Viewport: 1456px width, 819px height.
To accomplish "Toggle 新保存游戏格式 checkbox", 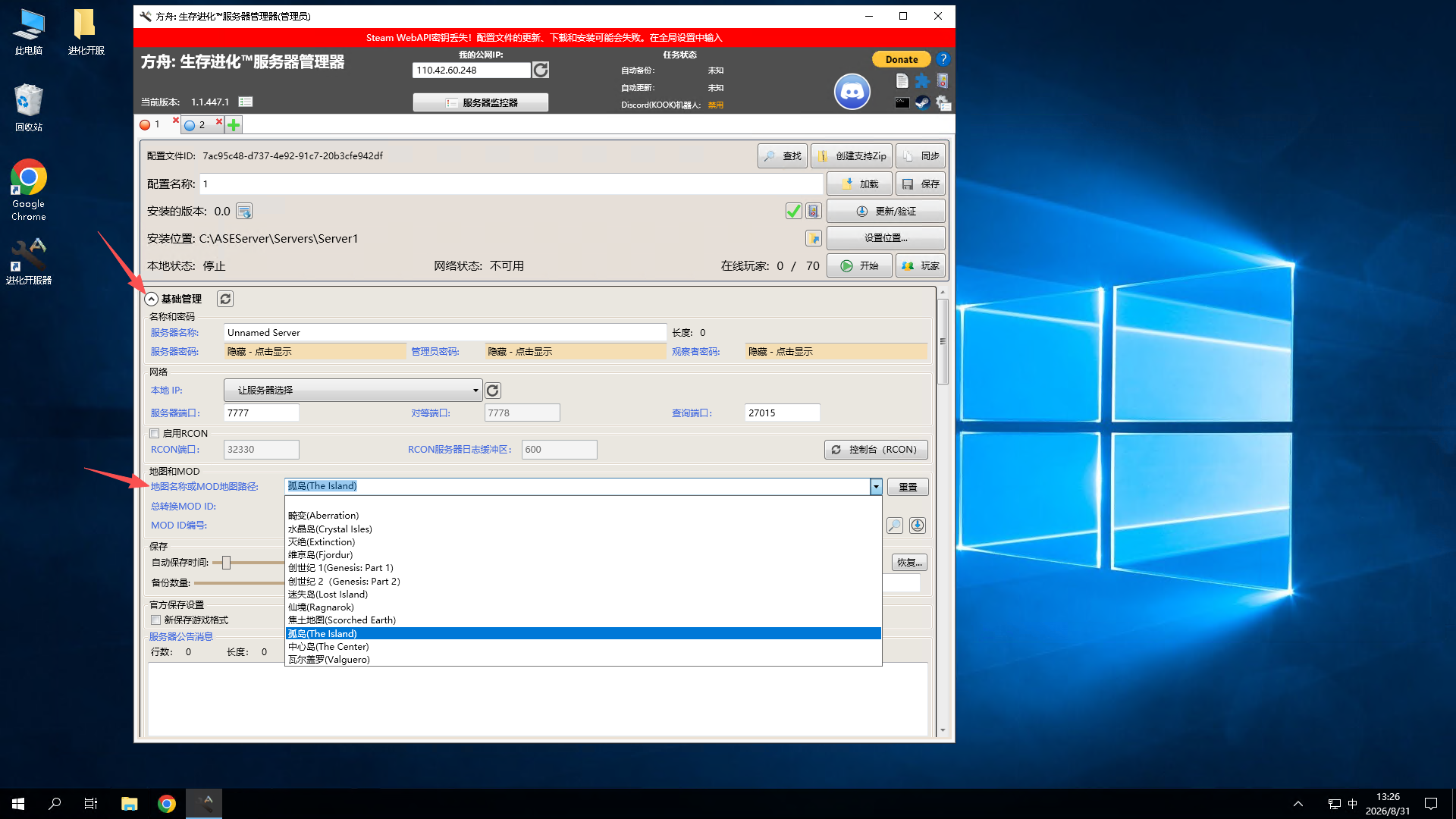I will [x=156, y=620].
